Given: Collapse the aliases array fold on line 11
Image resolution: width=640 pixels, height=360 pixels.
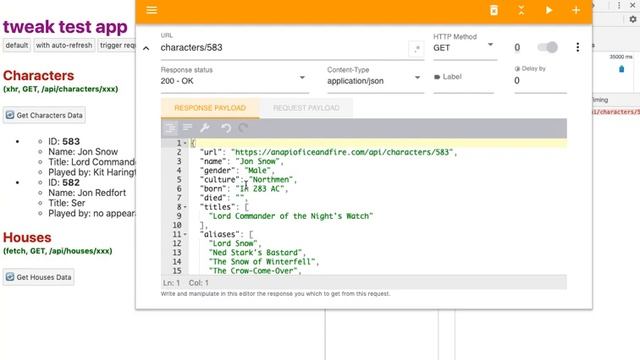Looking at the screenshot, I should (x=185, y=234).
